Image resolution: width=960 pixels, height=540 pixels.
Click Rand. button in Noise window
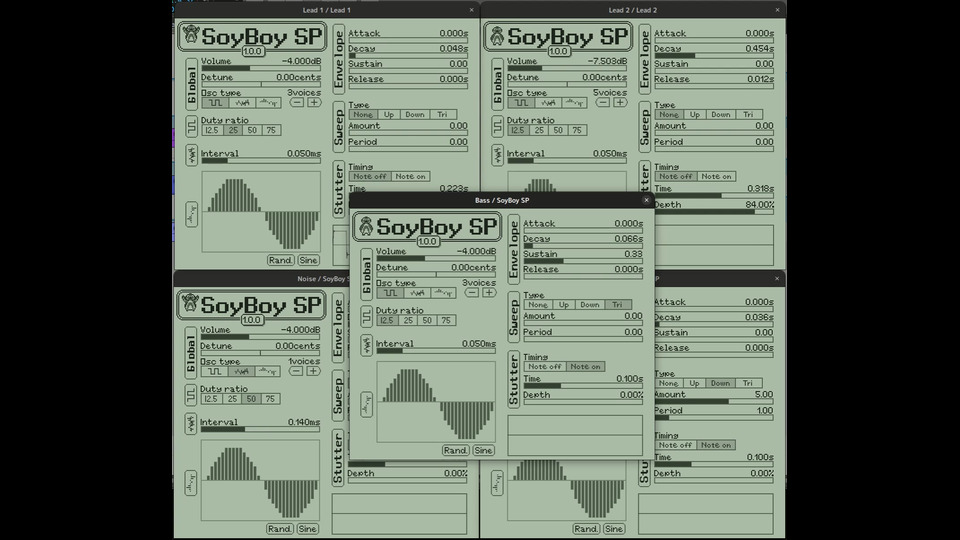point(279,528)
